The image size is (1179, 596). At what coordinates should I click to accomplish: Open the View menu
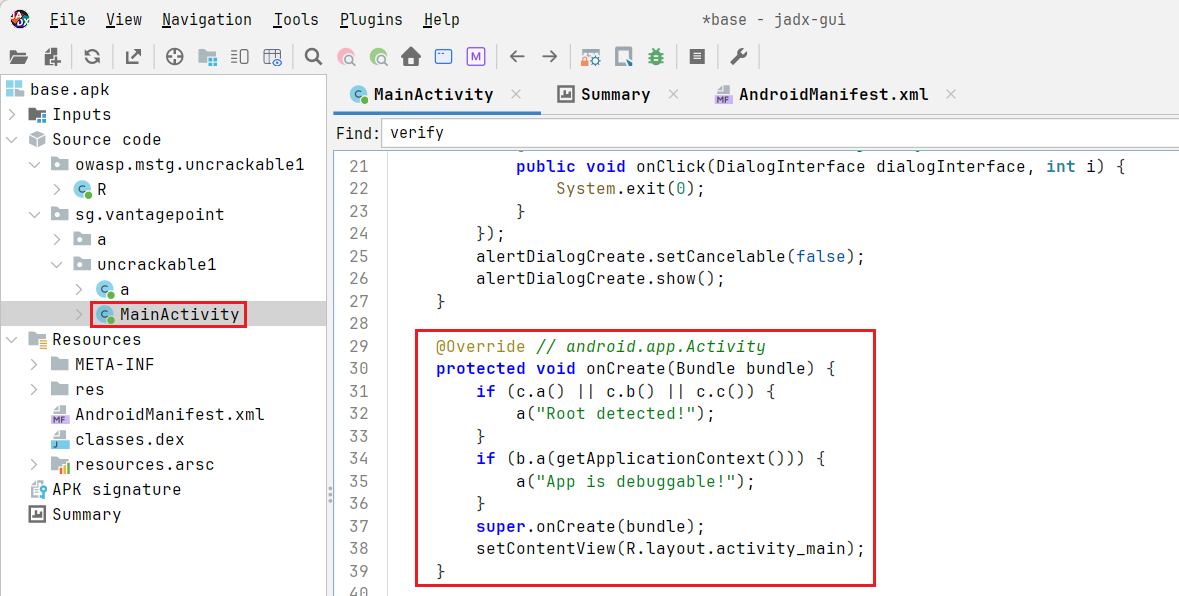click(x=124, y=20)
